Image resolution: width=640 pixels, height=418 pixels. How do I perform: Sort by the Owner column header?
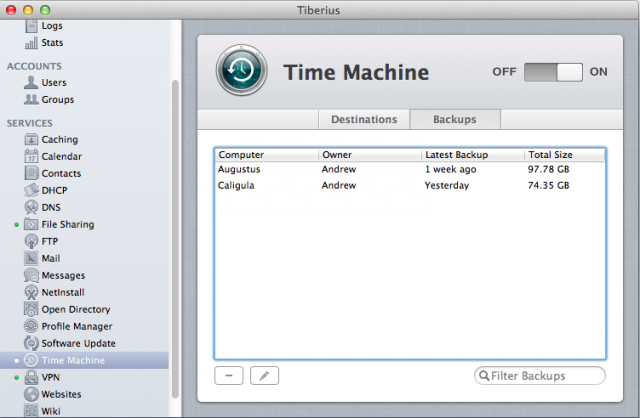pyautogui.click(x=370, y=155)
